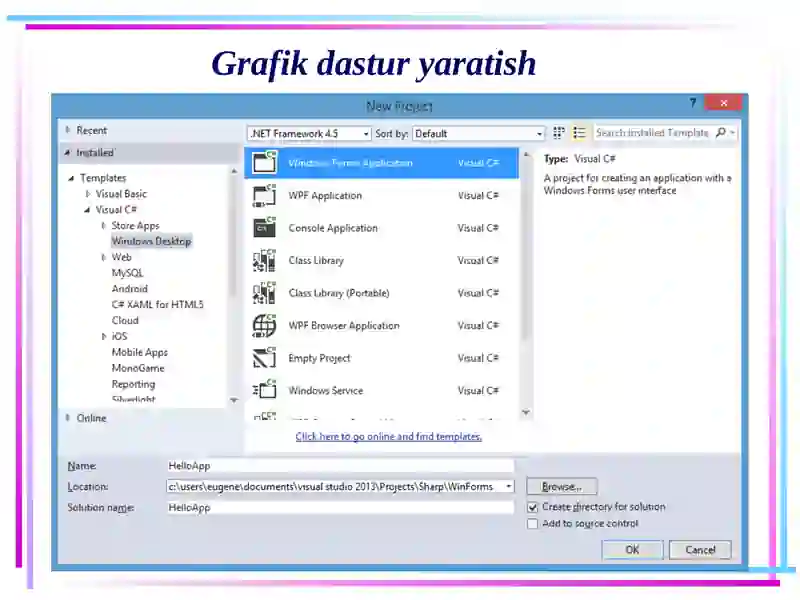The image size is (800, 600).
Task: Select the Windows Service row text
Action: point(326,390)
